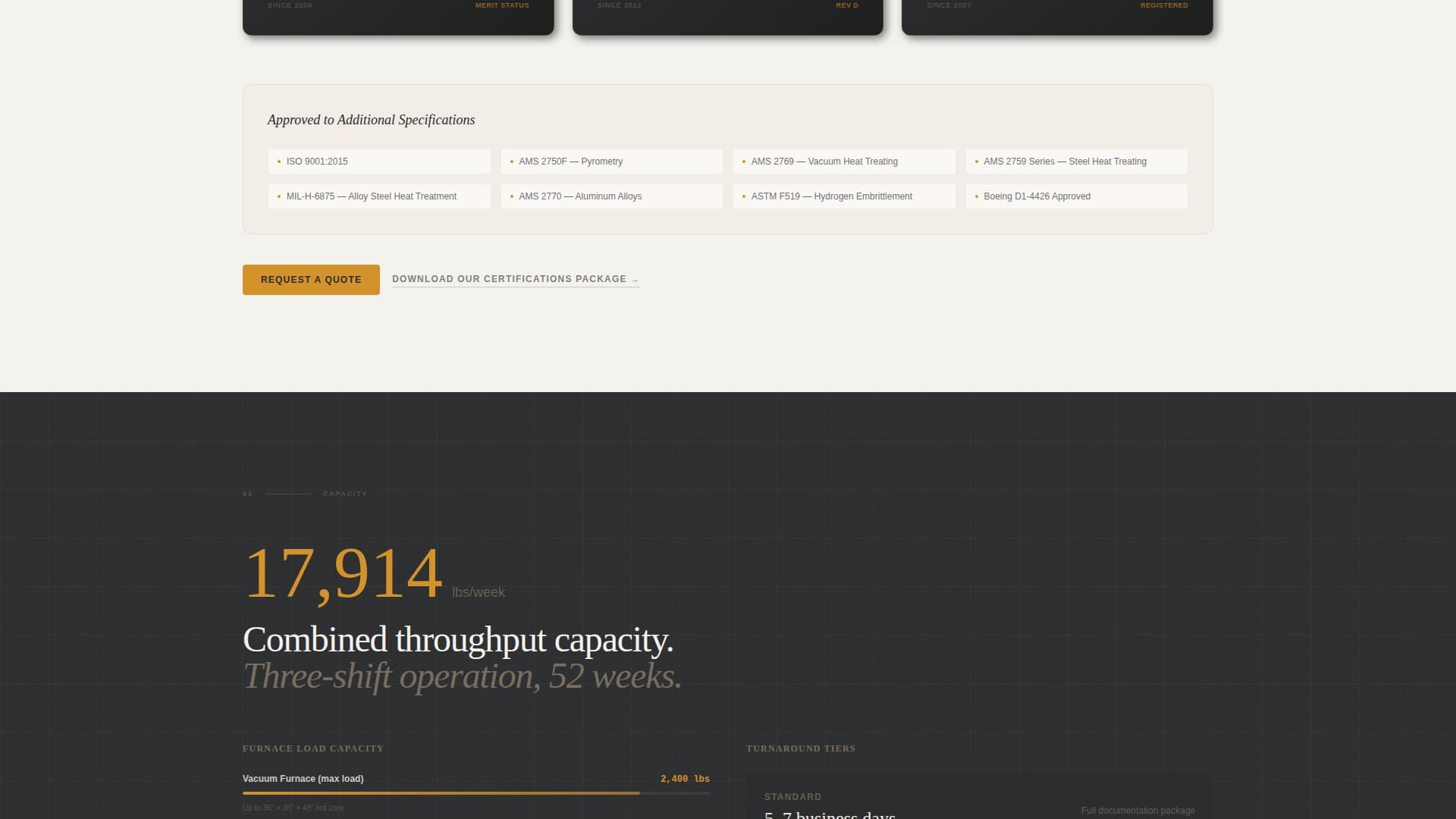The height and width of the screenshot is (819, 1456).
Task: Click the AMS 2770 Aluminum Alloys chip
Action: point(611,196)
